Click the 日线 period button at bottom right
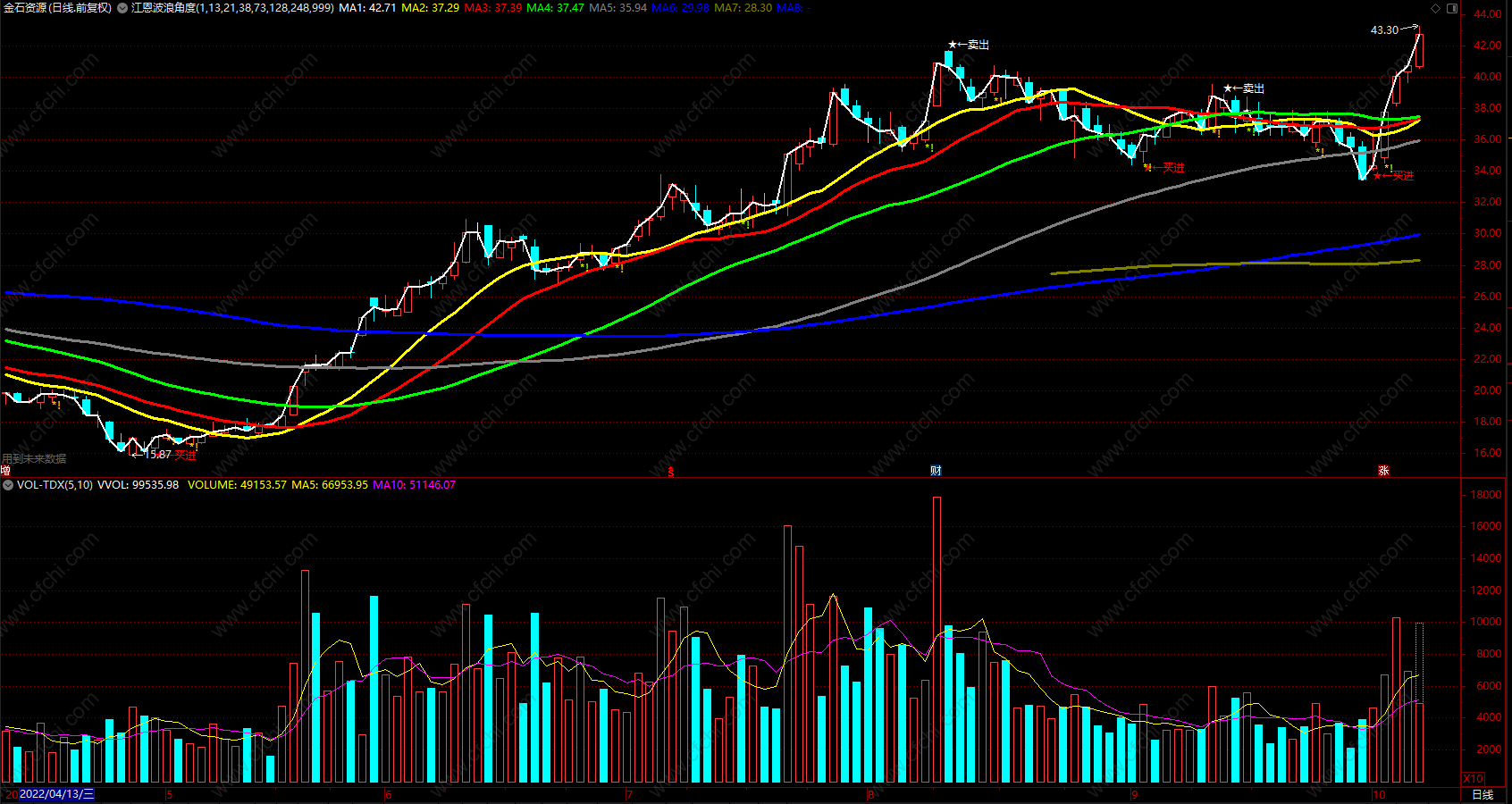The image size is (1512, 804). click(x=1483, y=794)
